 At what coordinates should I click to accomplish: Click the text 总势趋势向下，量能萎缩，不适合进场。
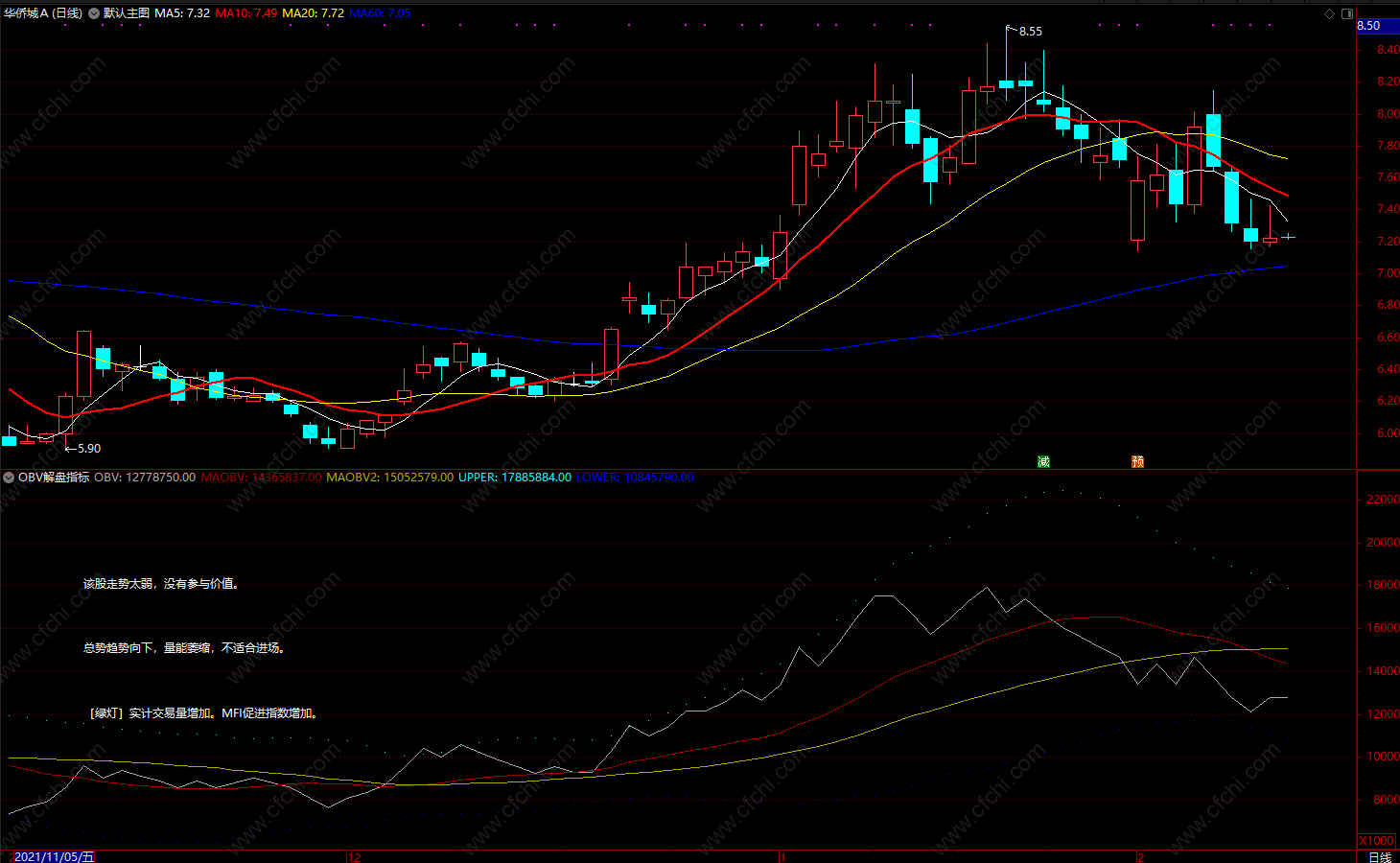tap(185, 647)
